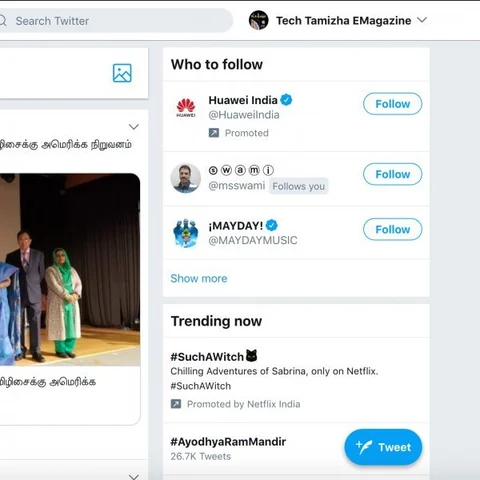This screenshot has width=480, height=480.
Task: Open the Promoted by Netflix India label
Action: coord(243,404)
